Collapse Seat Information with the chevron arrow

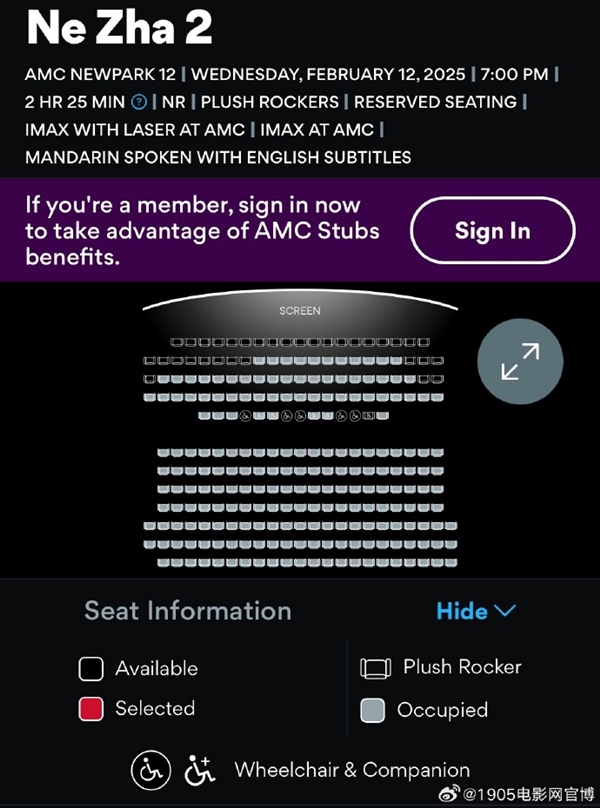pyautogui.click(x=505, y=611)
